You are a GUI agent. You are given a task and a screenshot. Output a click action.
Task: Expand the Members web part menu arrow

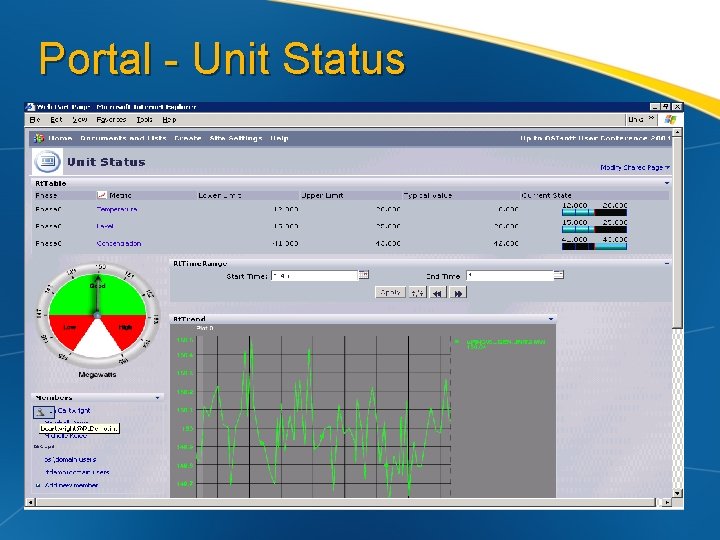coord(158,398)
